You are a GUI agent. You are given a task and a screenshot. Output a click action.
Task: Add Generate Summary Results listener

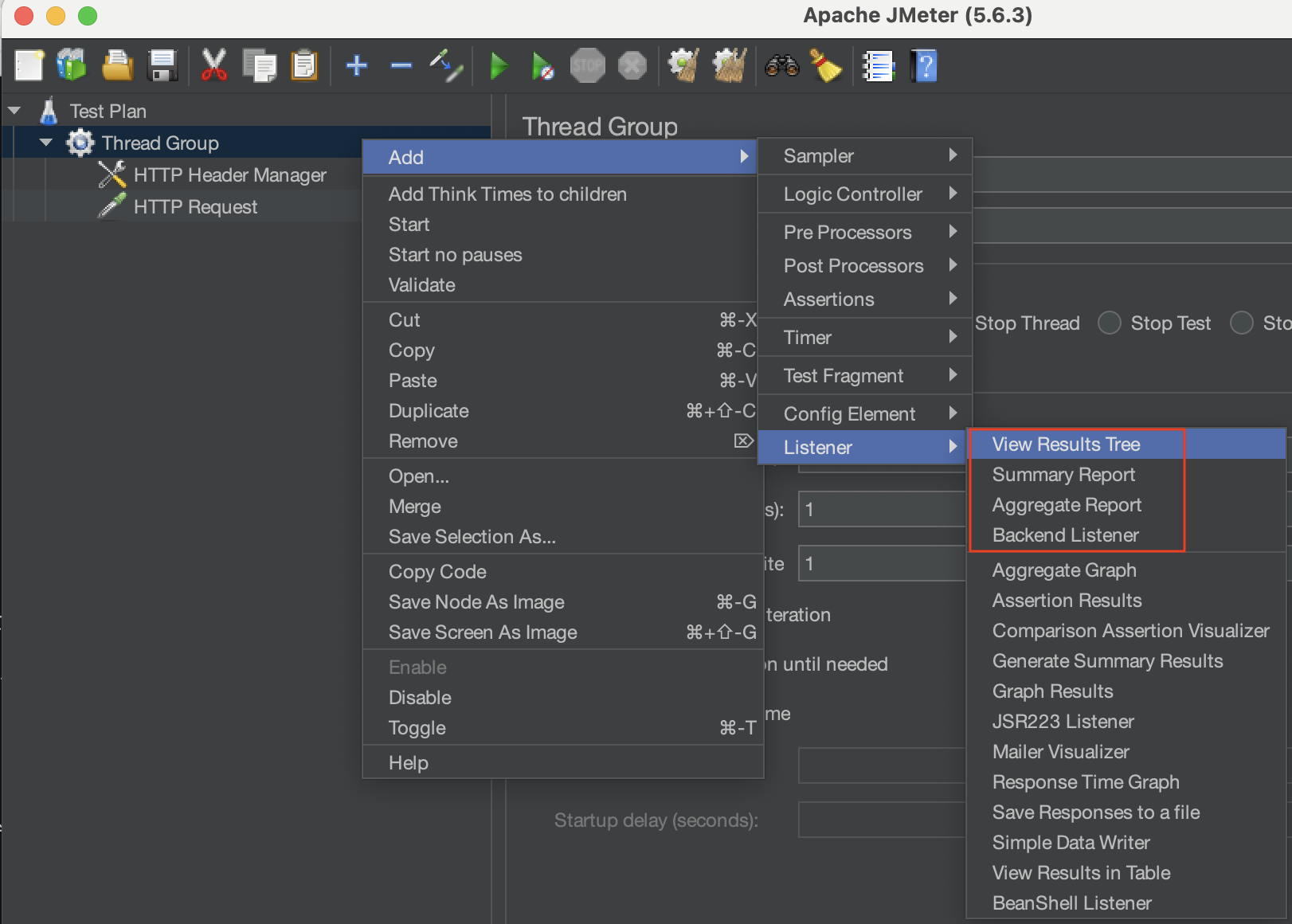[x=1126, y=661]
